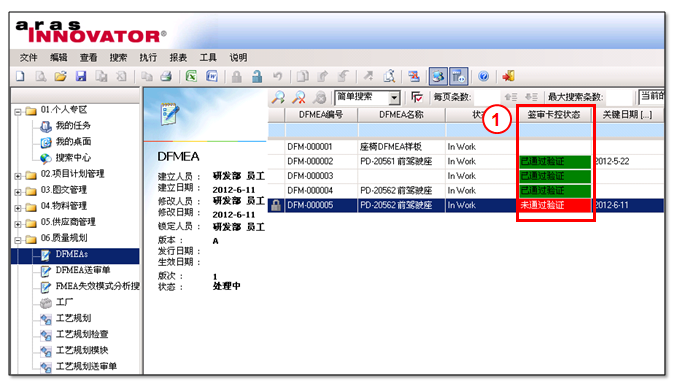This screenshot has height=383, width=673.
Task: Open the 执行 menu
Action: click(x=148, y=58)
